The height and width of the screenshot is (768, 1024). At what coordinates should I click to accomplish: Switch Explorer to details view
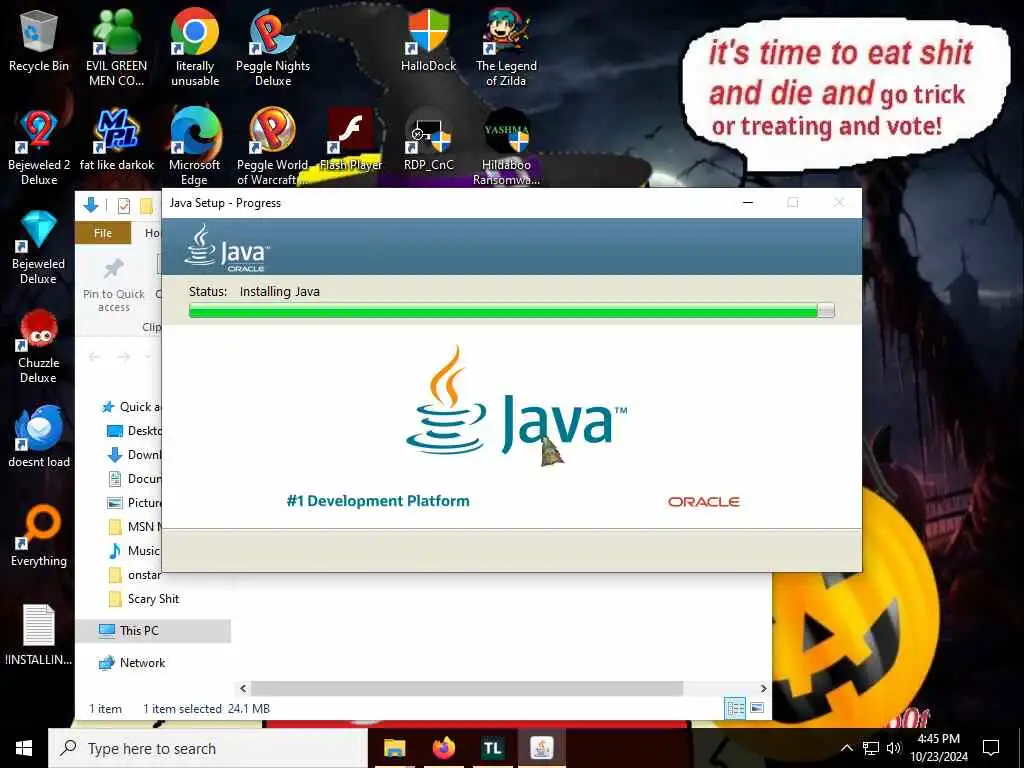click(735, 708)
